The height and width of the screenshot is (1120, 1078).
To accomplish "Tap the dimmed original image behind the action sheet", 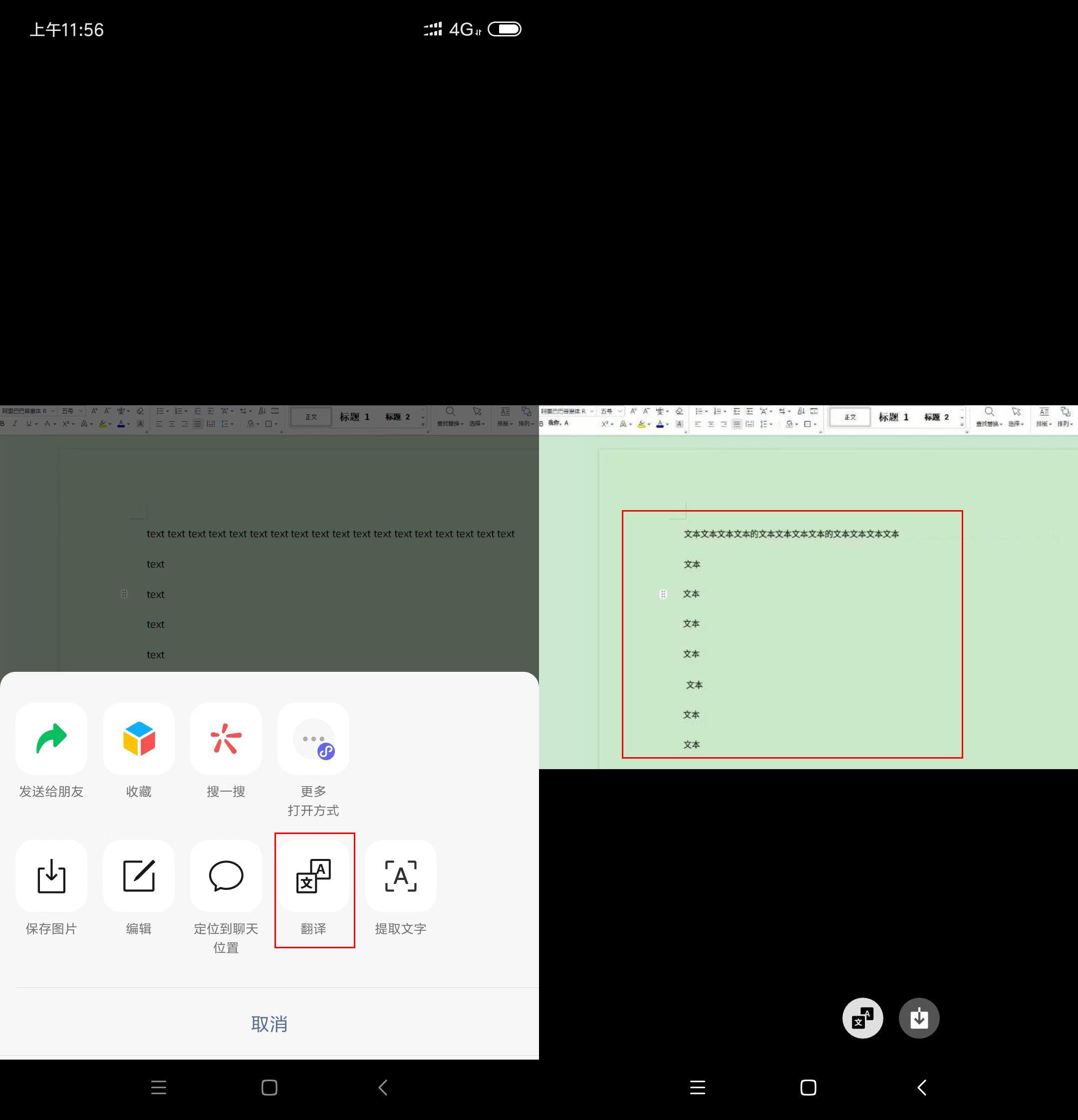I will tap(269, 538).
